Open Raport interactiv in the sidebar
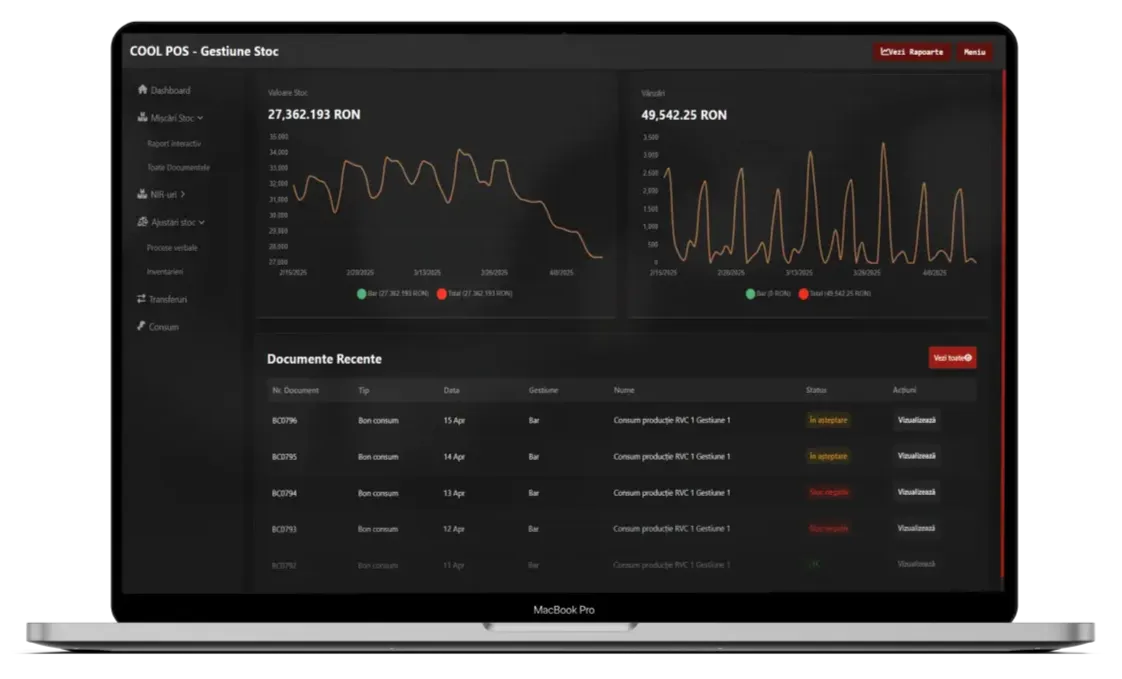 point(173,143)
